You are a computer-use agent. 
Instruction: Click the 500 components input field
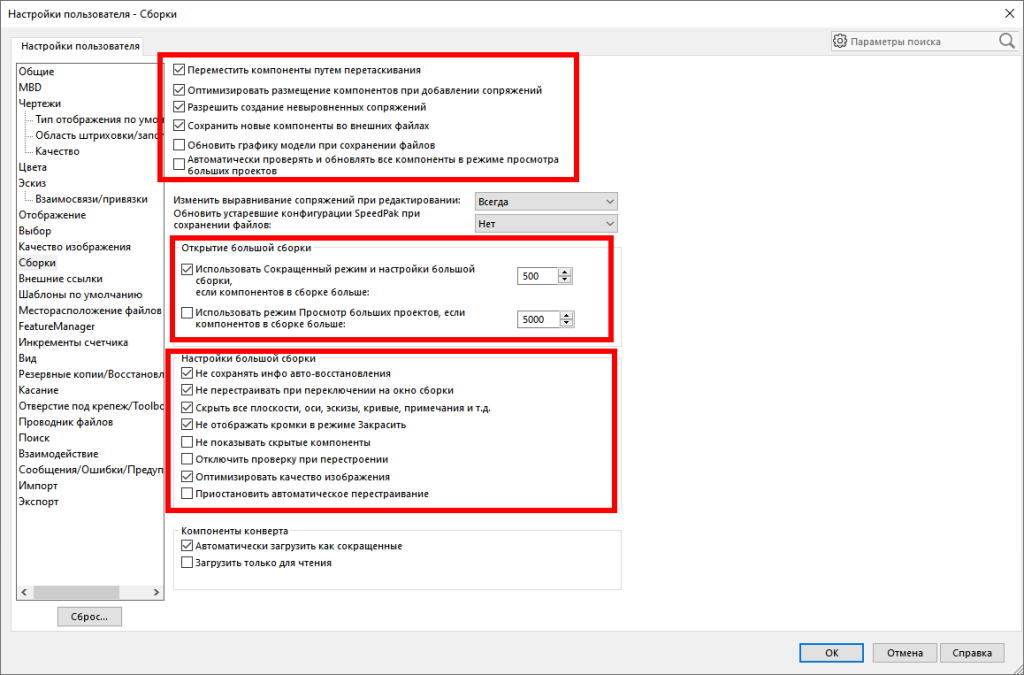coord(537,276)
